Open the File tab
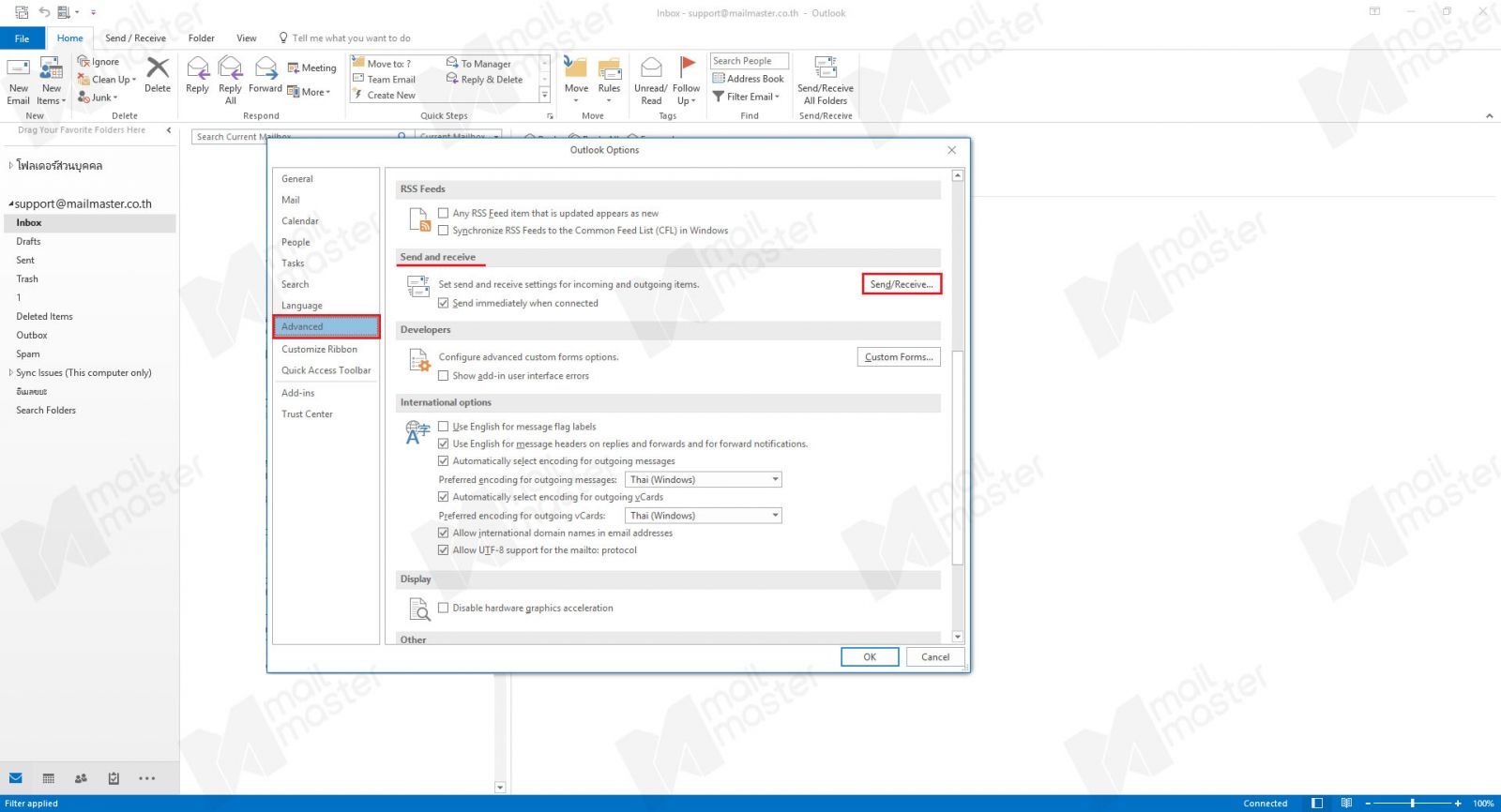Image resolution: width=1501 pixels, height=812 pixels. click(22, 38)
